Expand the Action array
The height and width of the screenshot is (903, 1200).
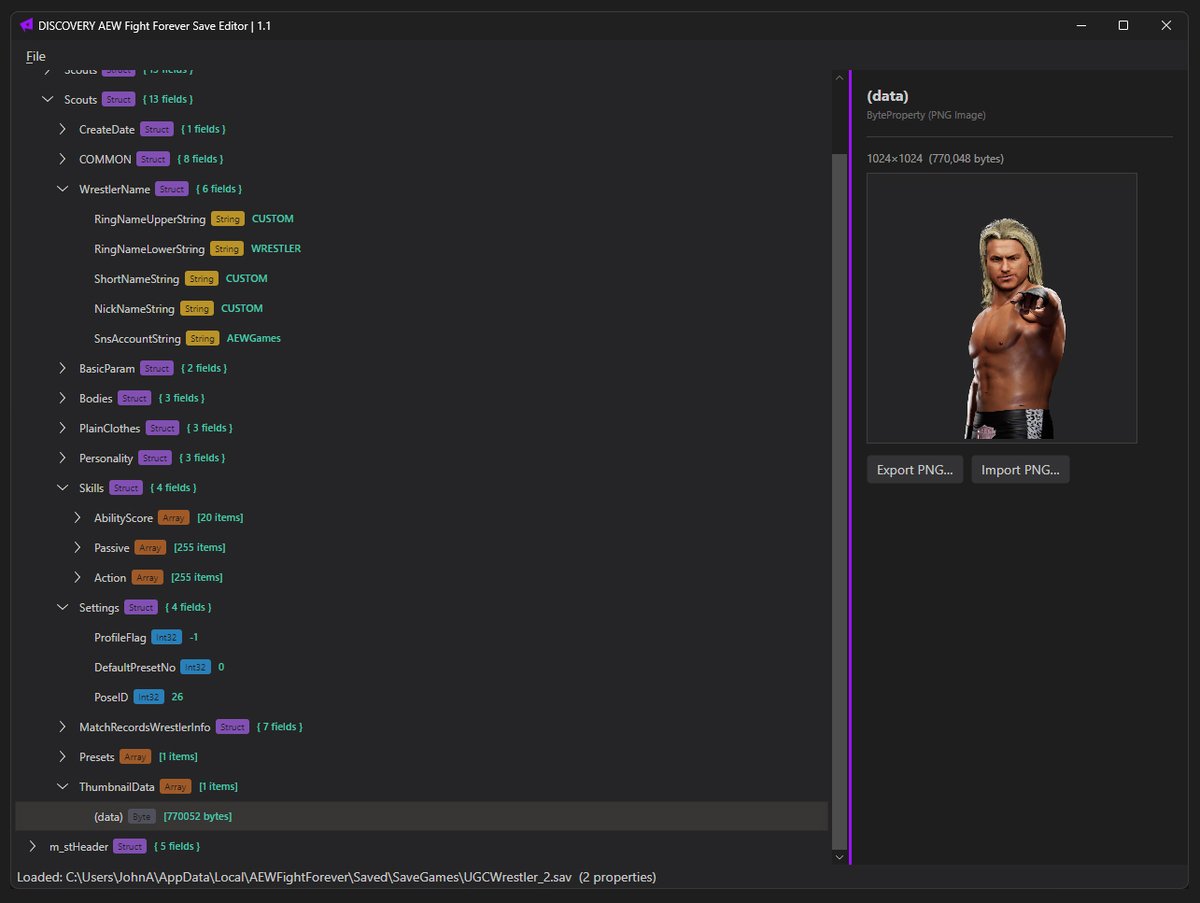77,578
